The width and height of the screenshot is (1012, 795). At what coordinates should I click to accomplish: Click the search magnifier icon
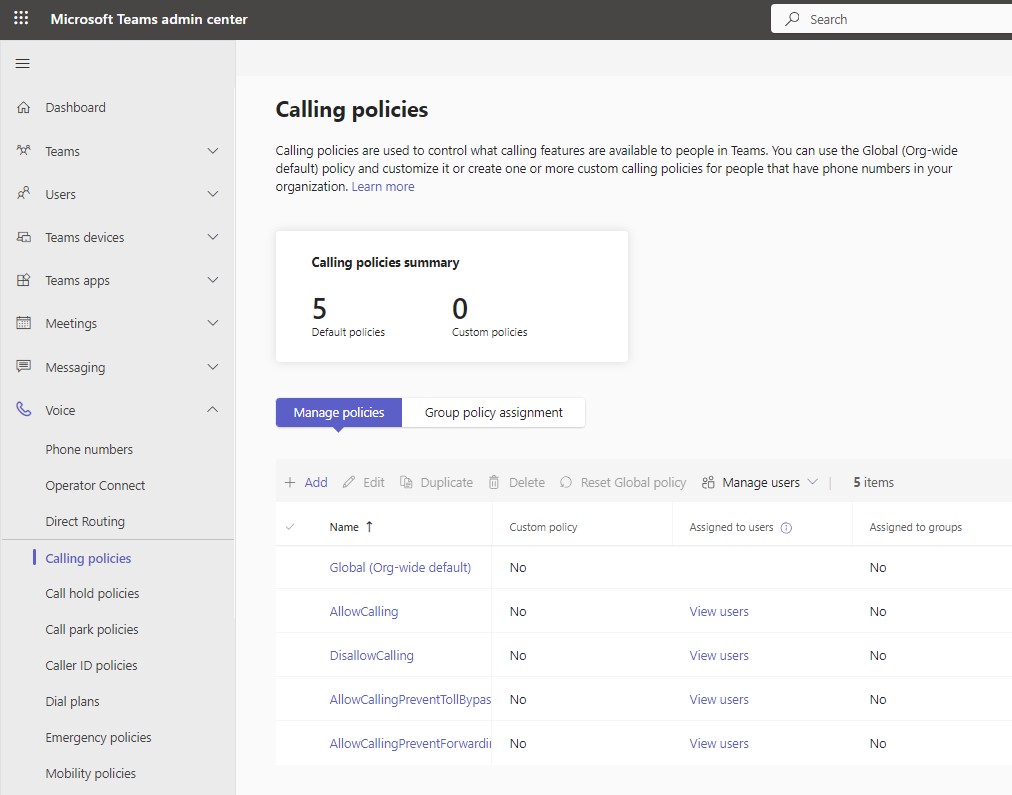tap(792, 19)
